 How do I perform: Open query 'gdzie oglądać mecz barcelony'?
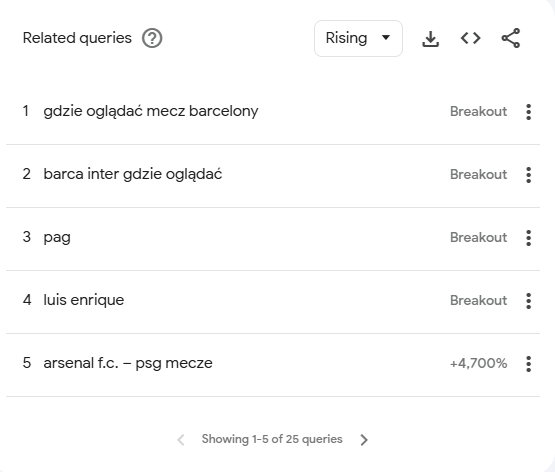[x=151, y=112]
